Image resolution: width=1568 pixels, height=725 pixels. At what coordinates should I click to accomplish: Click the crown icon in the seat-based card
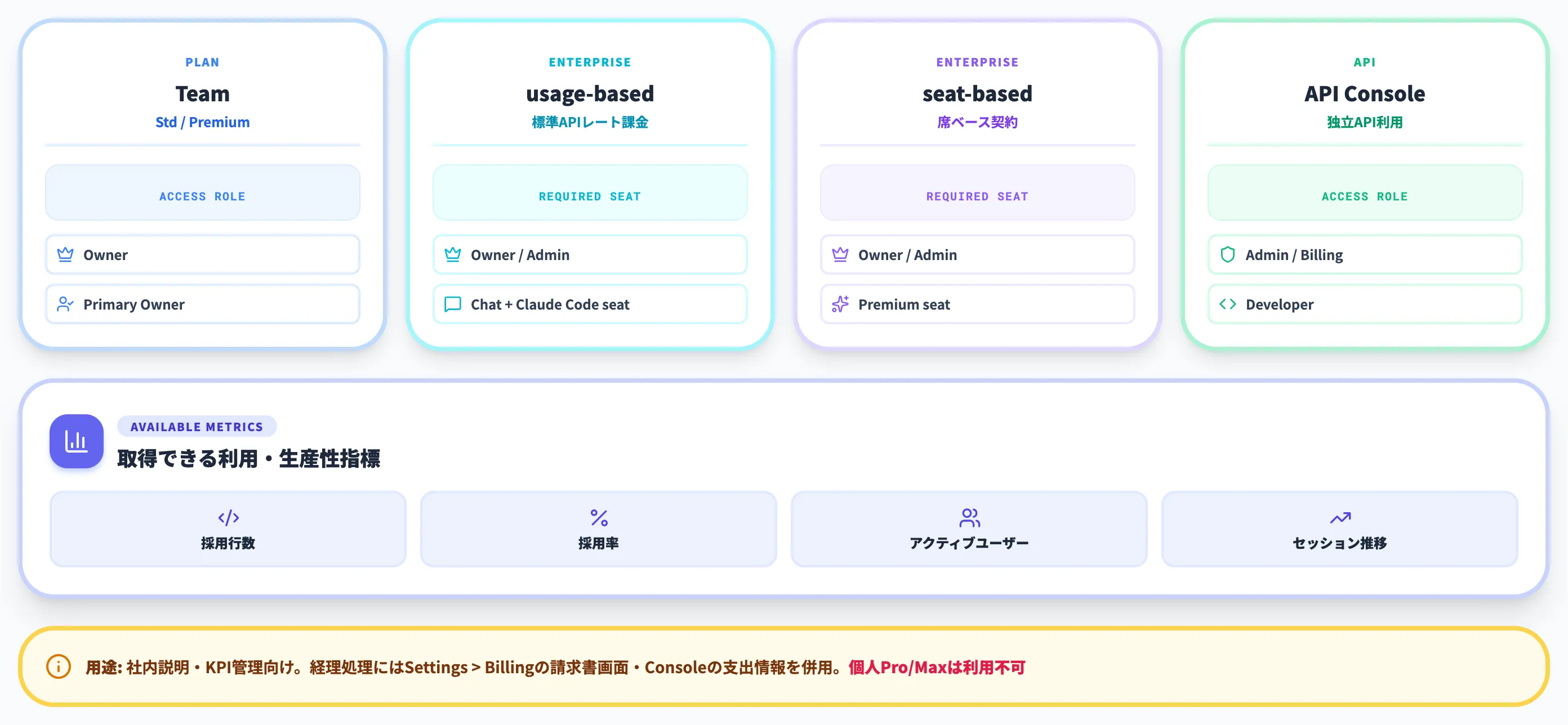(x=840, y=254)
